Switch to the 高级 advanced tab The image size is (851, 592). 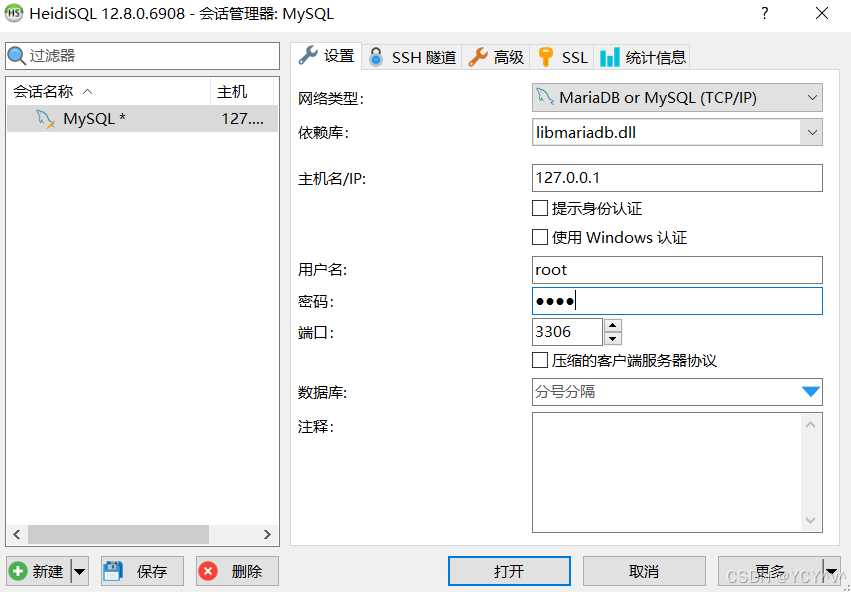[x=496, y=57]
